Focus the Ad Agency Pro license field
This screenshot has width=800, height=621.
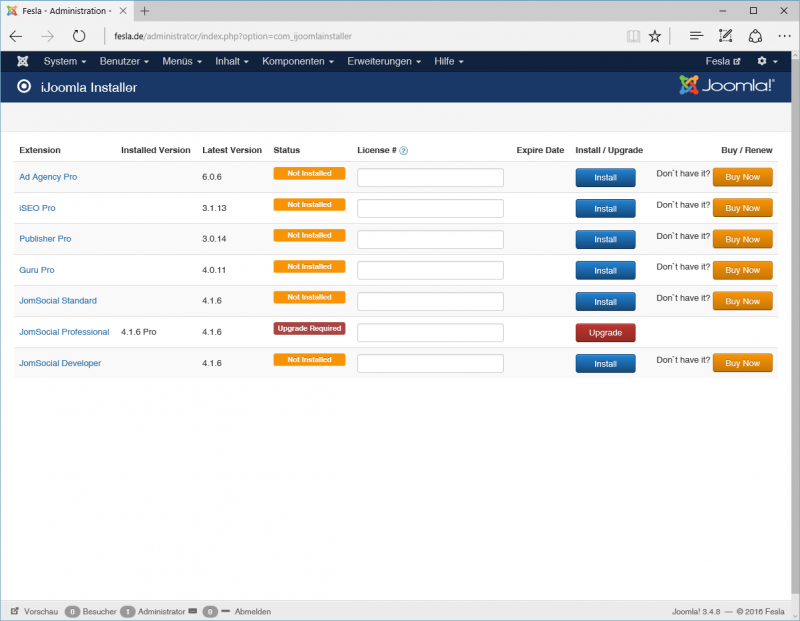[x=430, y=178]
